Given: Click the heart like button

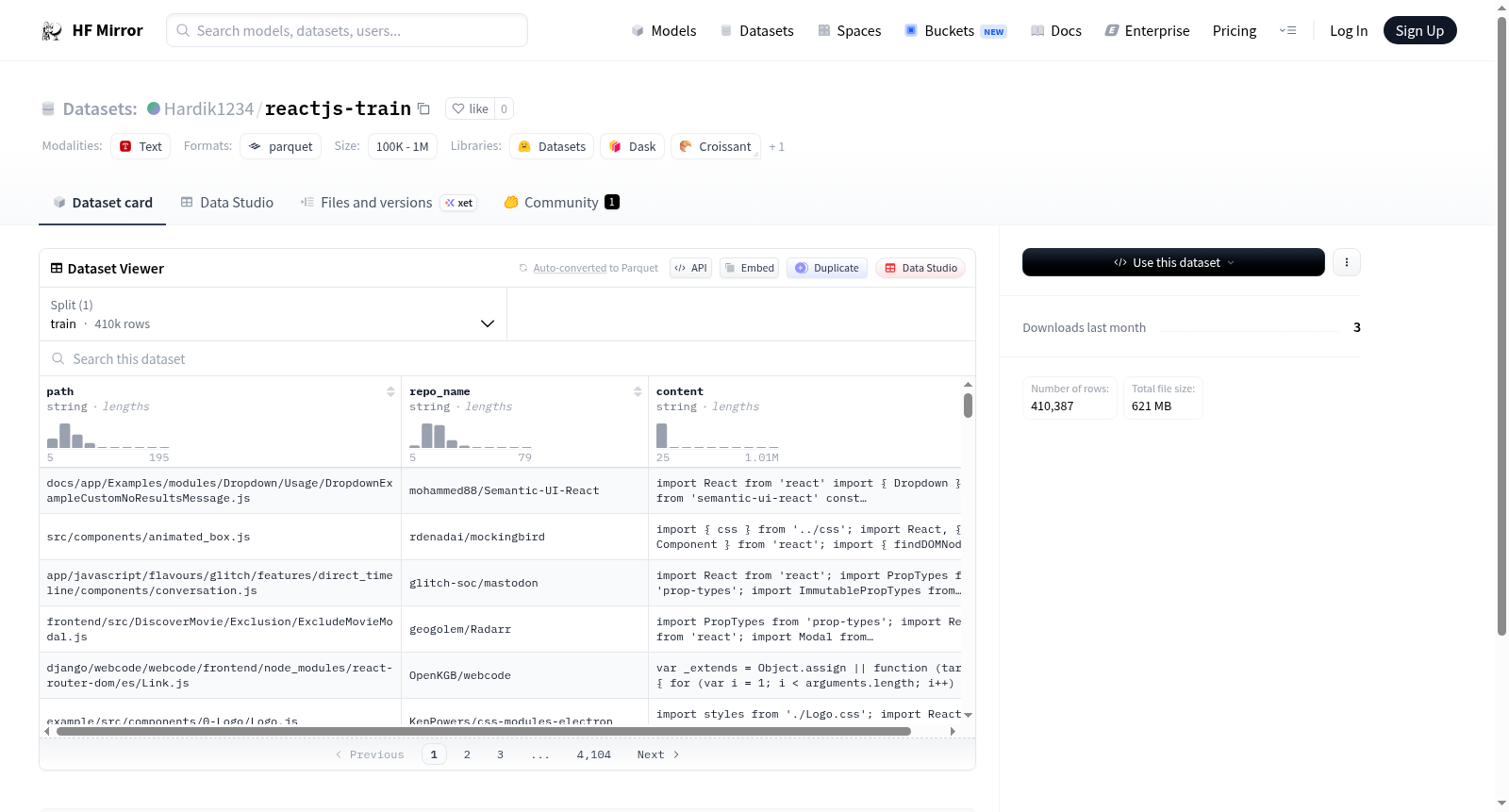Looking at the screenshot, I should click(x=470, y=108).
